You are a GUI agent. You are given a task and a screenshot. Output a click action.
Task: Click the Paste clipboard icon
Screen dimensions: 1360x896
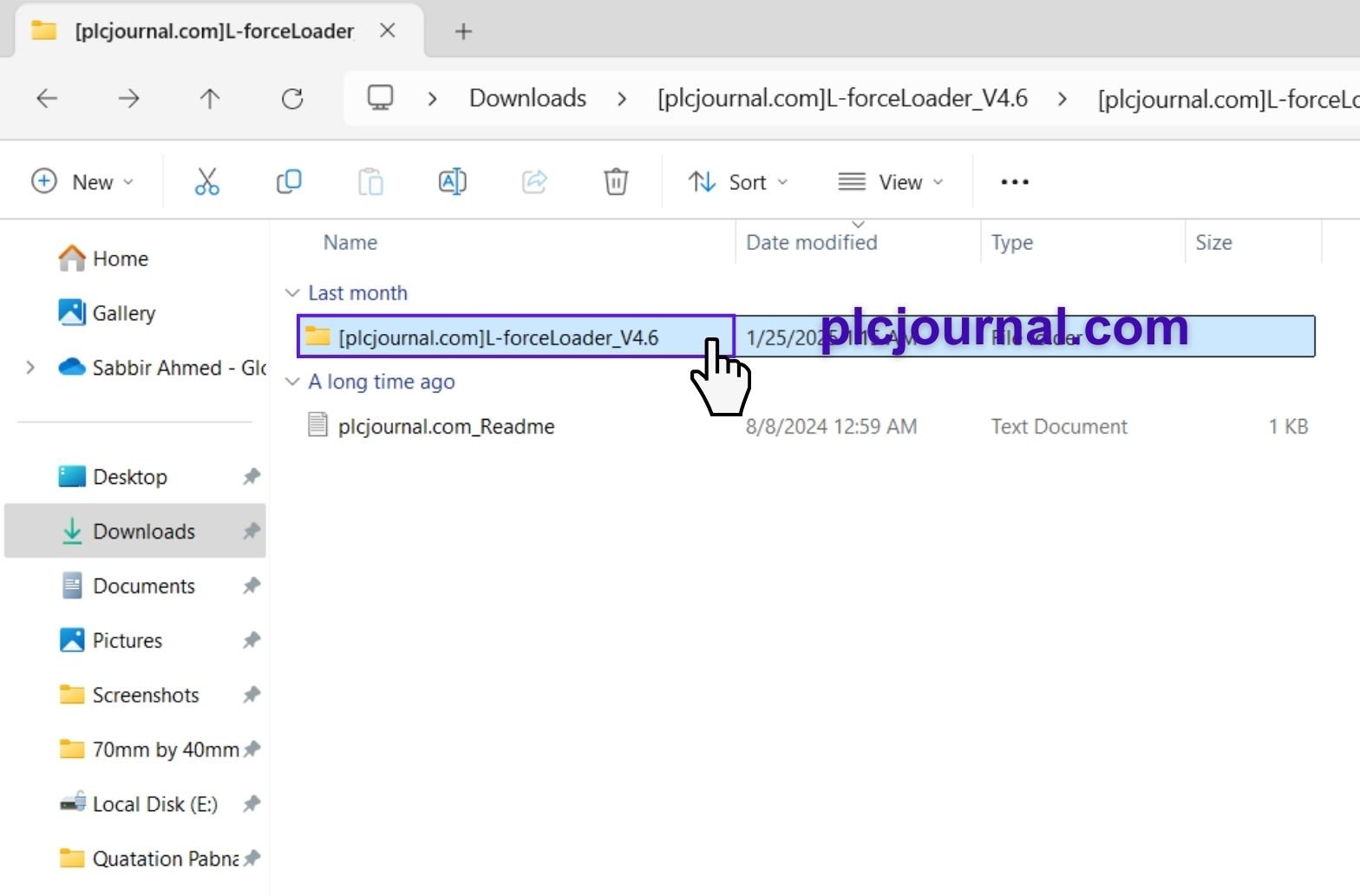coord(370,182)
